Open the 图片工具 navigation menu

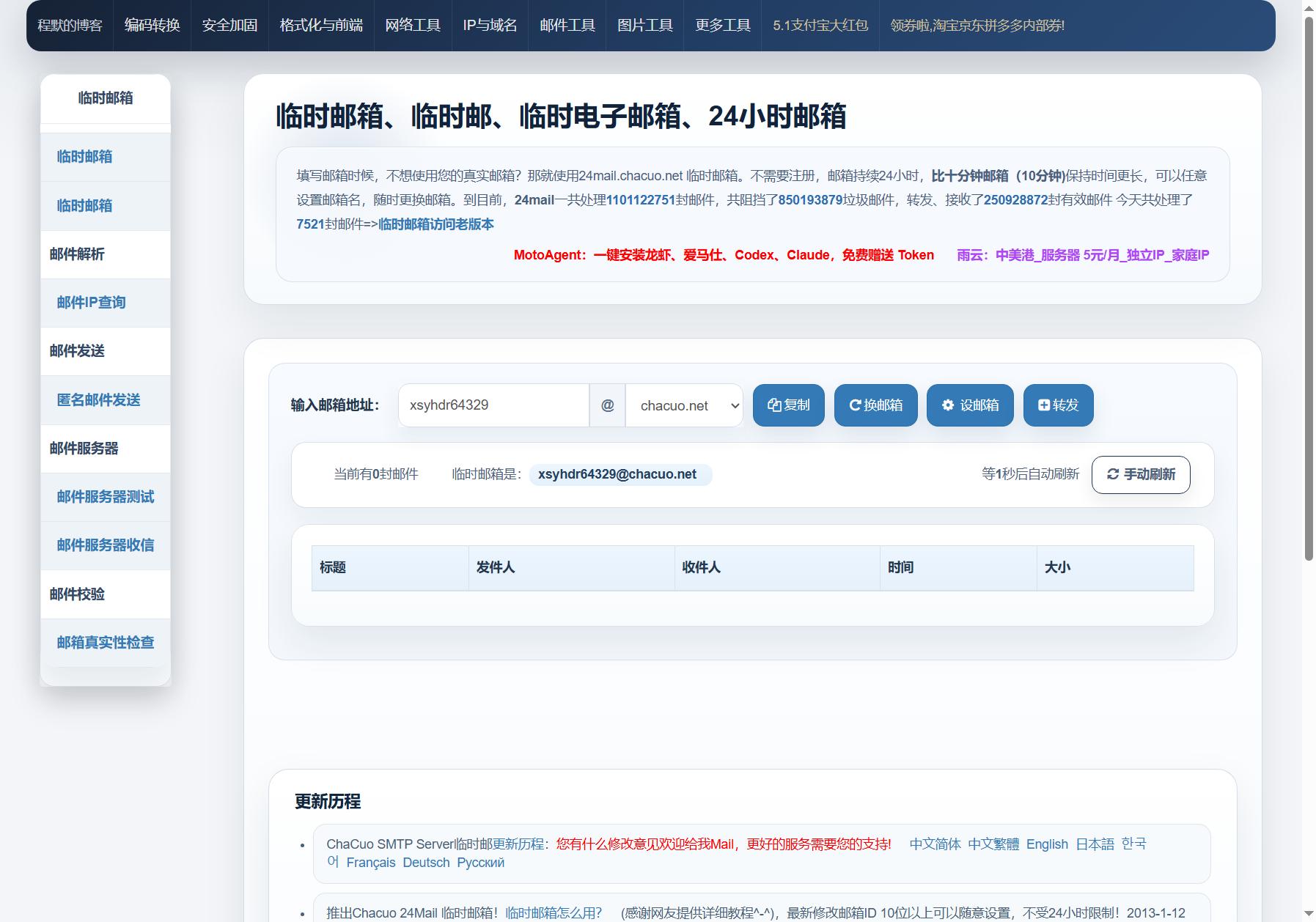644,26
